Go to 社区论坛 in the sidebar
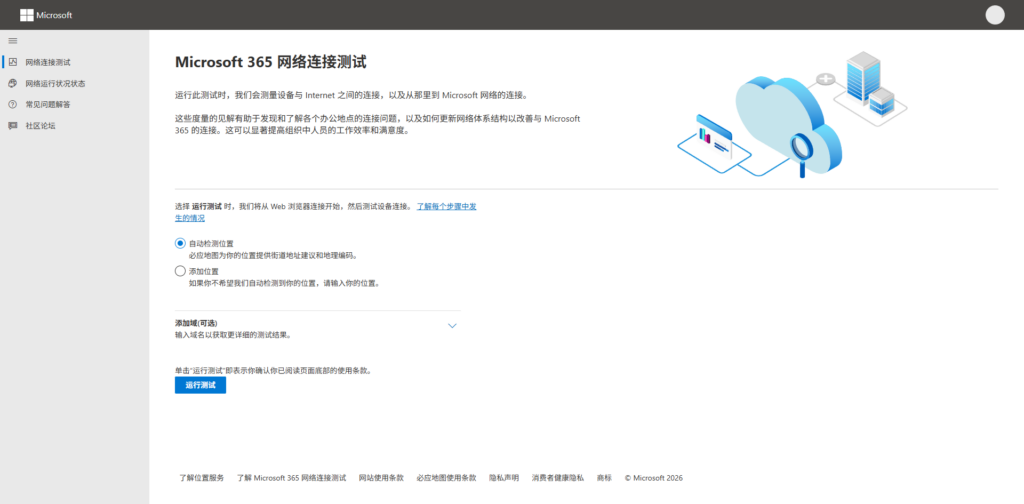This screenshot has width=1024, height=504. pos(41,125)
